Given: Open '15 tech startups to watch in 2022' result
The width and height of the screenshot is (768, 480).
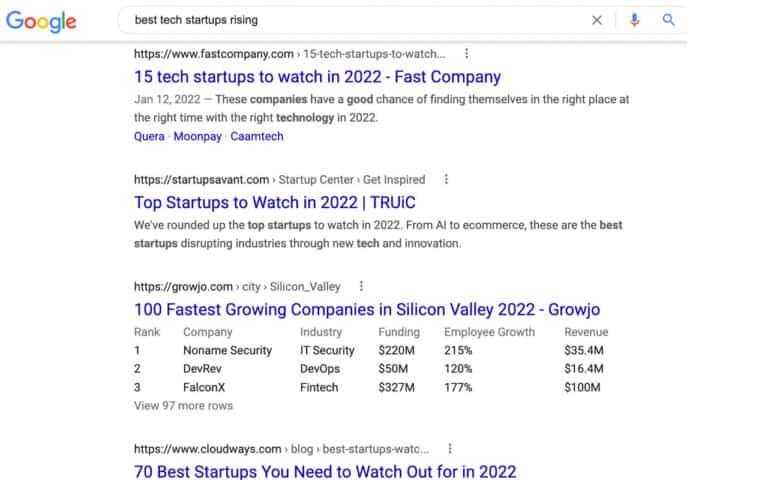Looking at the screenshot, I should click(317, 77).
